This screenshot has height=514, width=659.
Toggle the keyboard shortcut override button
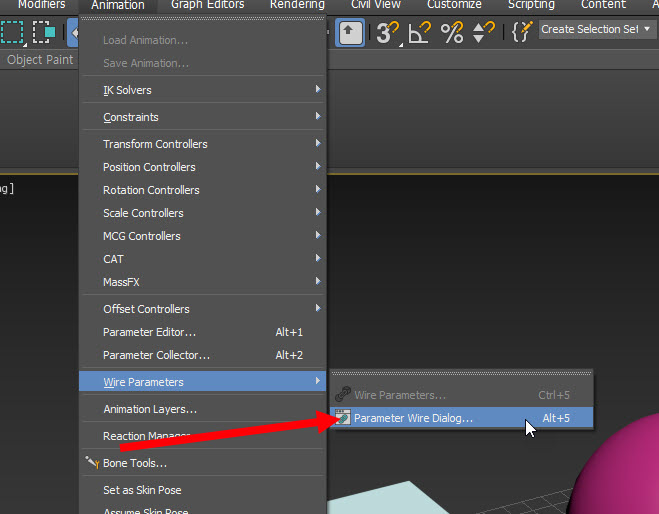click(x=350, y=32)
